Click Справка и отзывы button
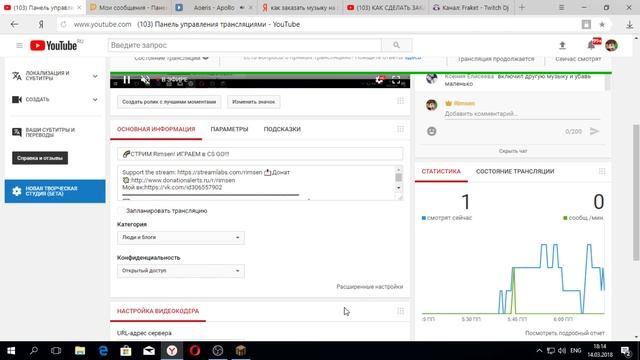This screenshot has height=360, width=640. tap(40, 158)
